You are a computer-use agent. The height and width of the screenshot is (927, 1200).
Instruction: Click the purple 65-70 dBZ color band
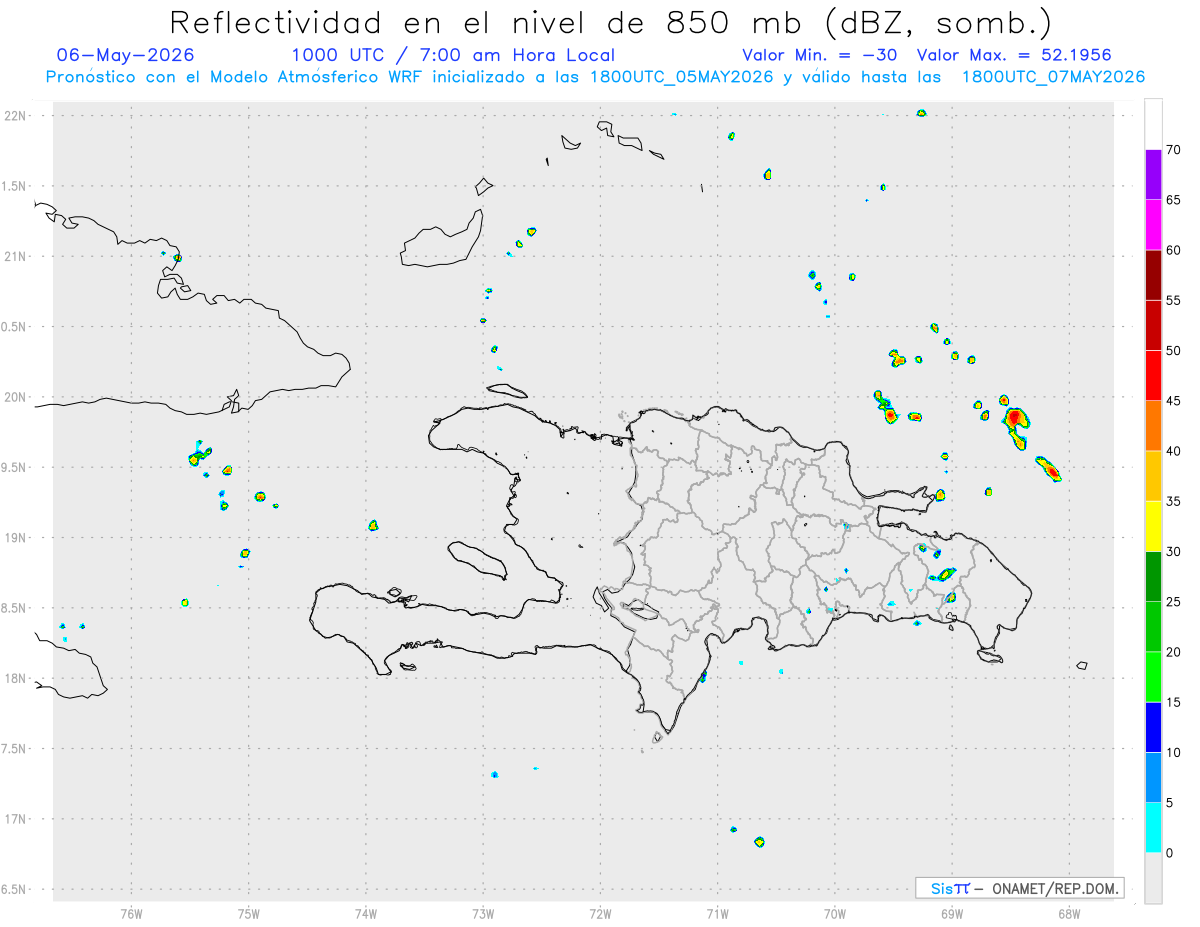coord(1153,175)
